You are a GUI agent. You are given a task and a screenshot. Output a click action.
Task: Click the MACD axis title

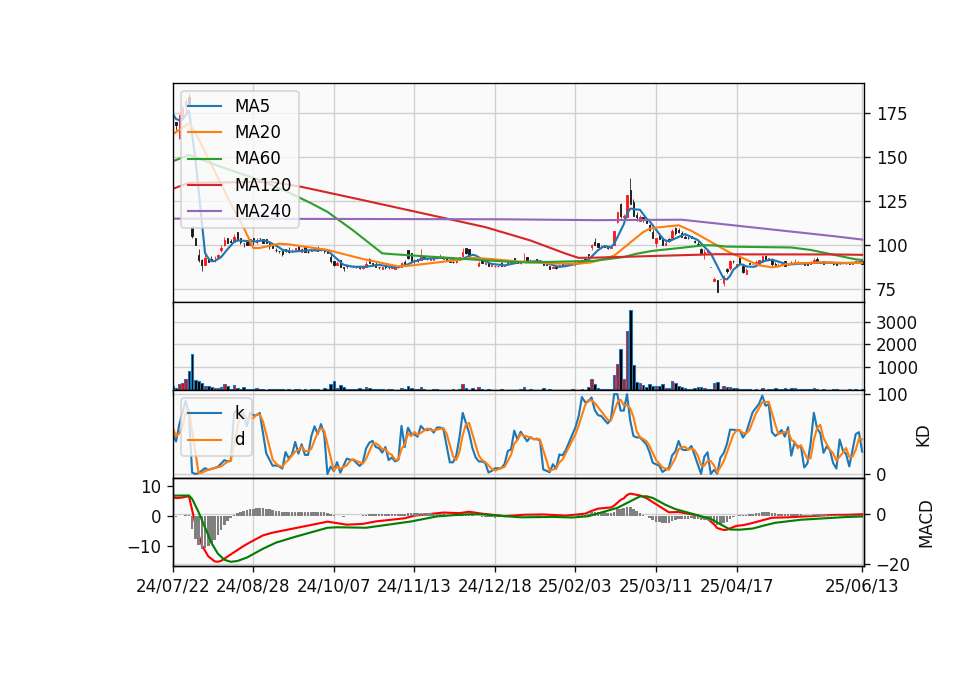point(925,525)
